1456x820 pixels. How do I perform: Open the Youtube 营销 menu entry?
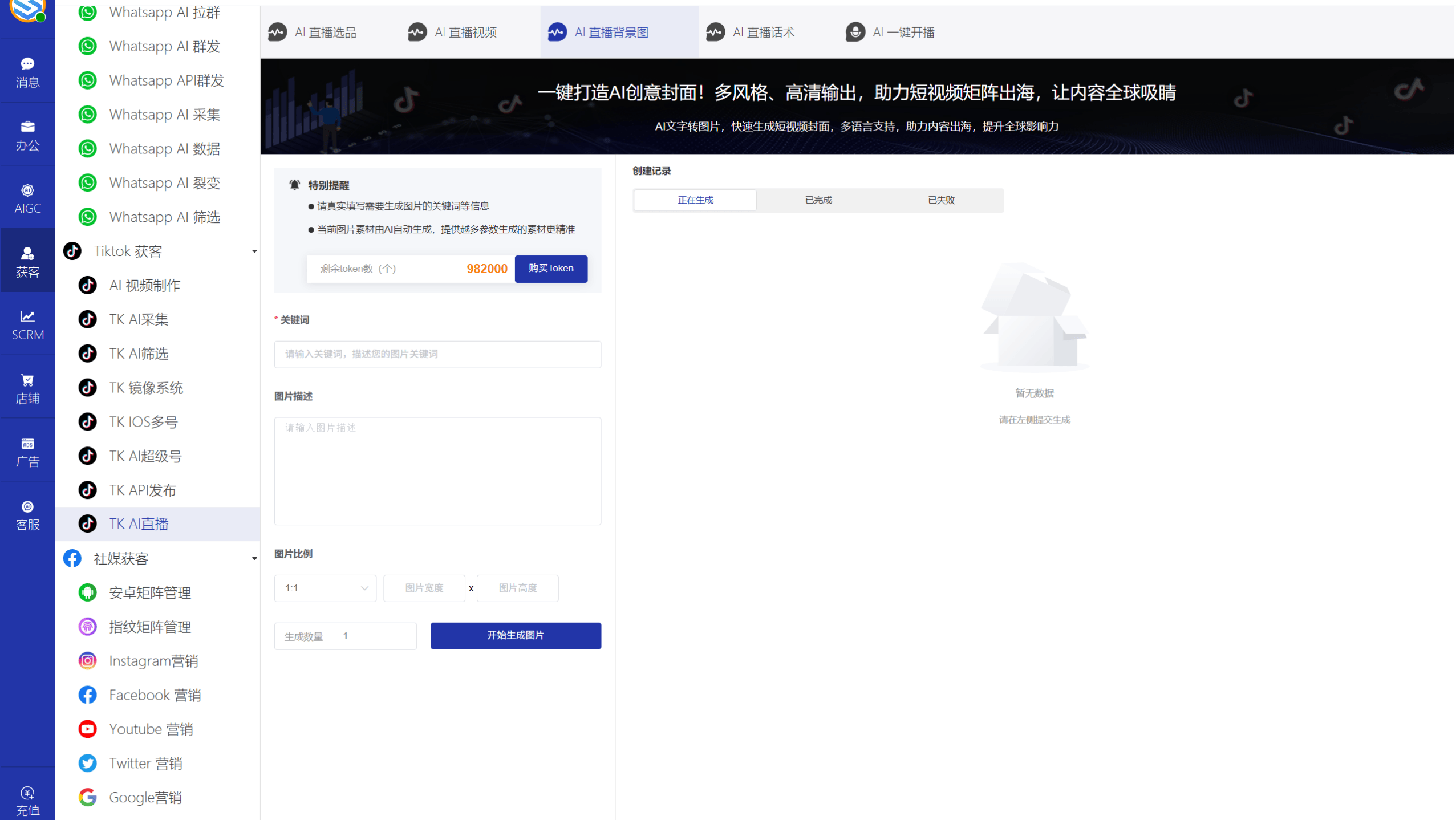(151, 728)
